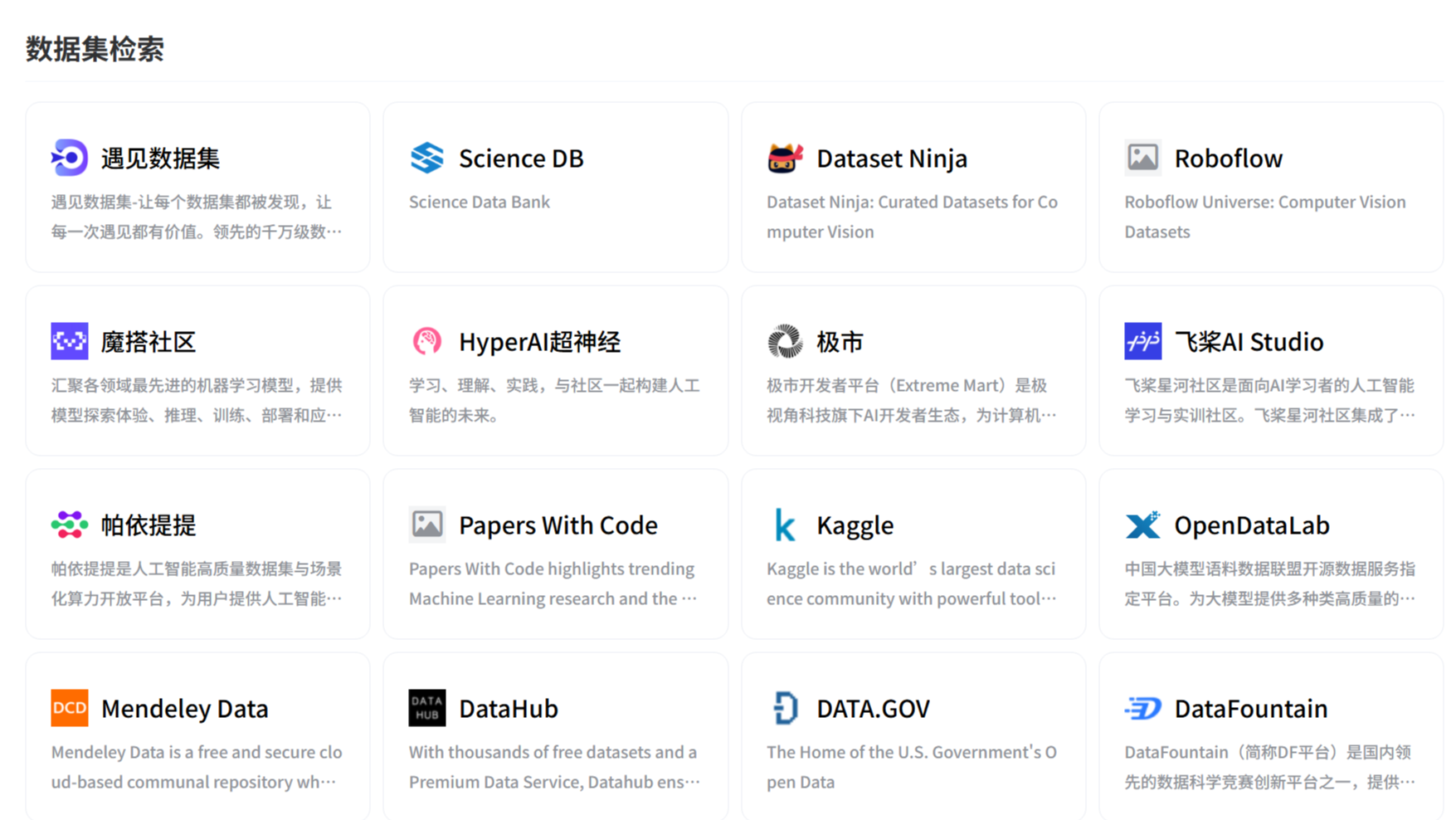Click the 'Kaggle is the world's largest' description
1456x820 pixels.
pos(913,583)
